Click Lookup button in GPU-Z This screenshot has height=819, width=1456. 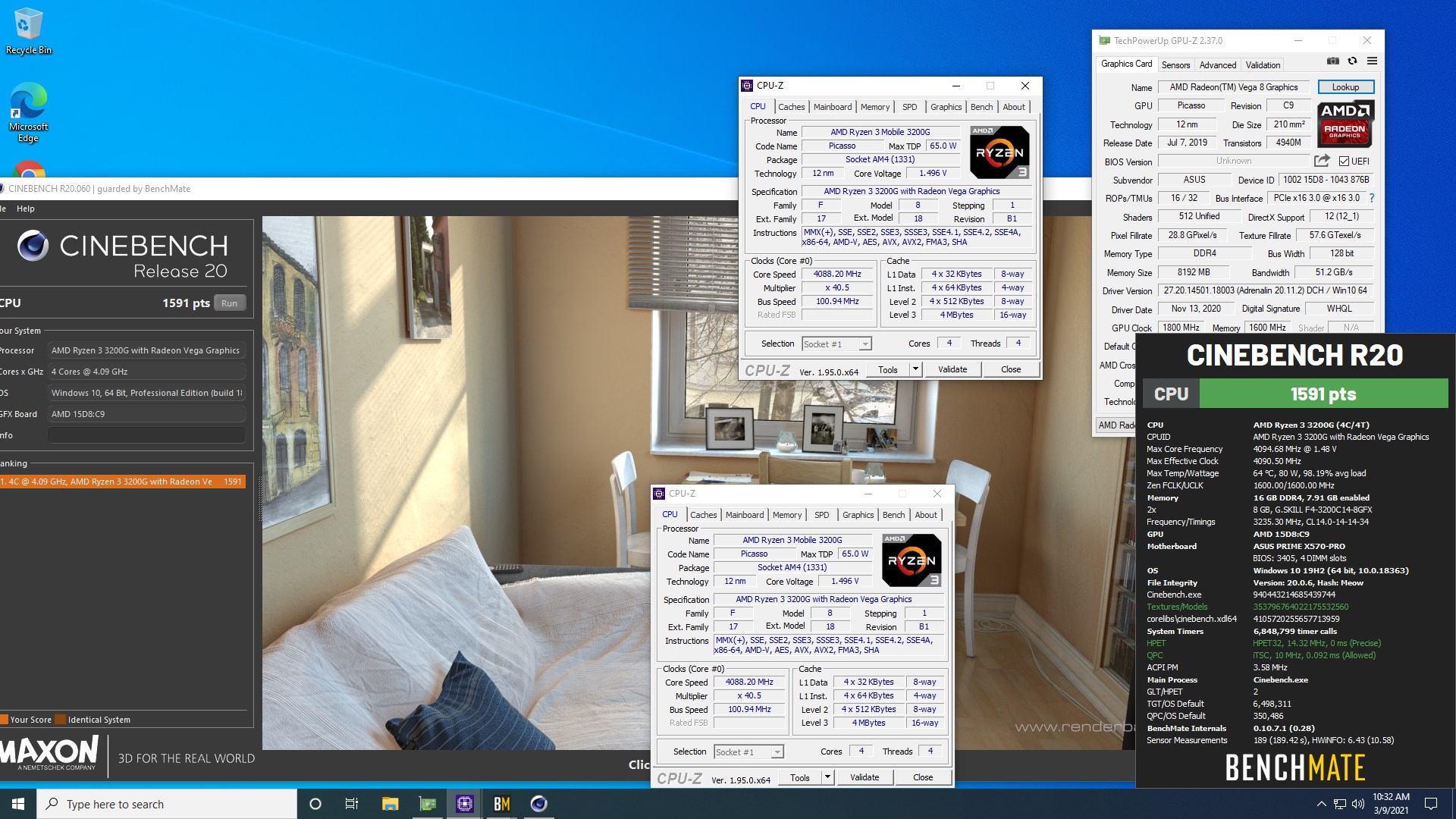coord(1345,87)
